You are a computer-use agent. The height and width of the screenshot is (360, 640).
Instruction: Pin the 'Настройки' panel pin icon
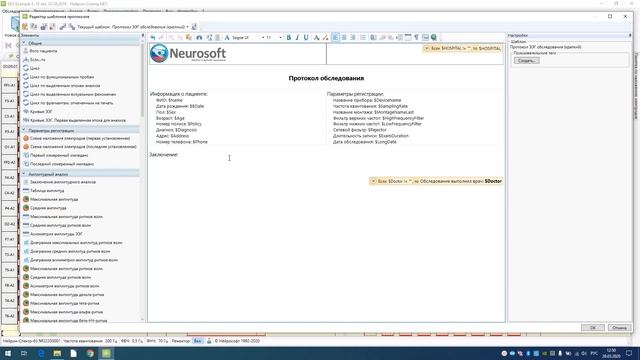click(630, 36)
